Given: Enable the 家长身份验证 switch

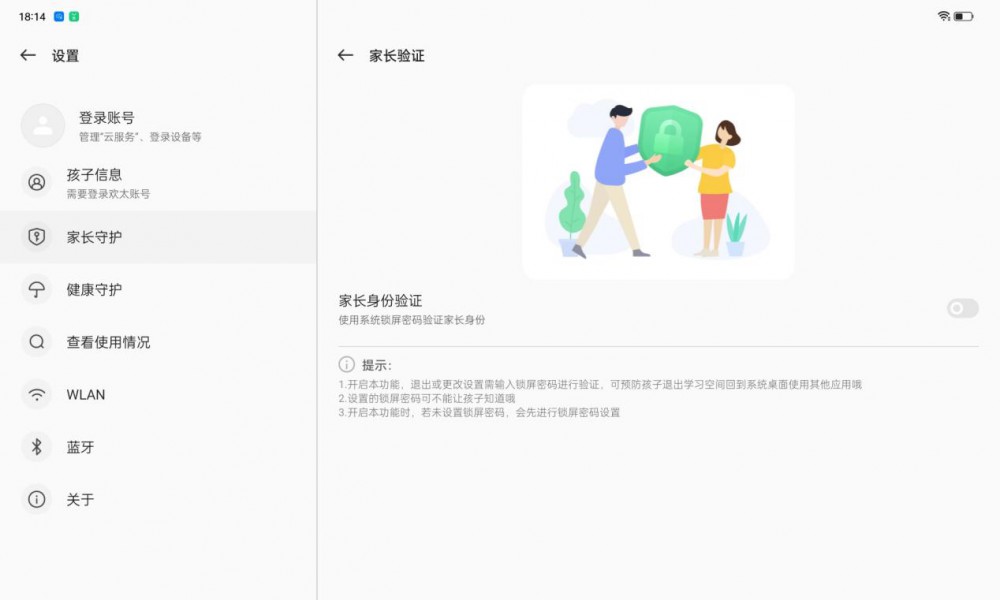Looking at the screenshot, I should click(x=960, y=308).
